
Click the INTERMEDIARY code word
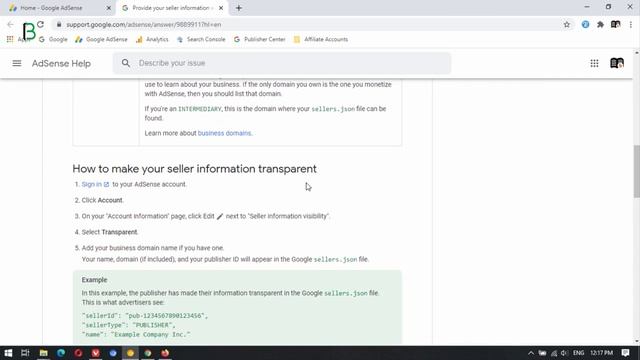coord(200,109)
